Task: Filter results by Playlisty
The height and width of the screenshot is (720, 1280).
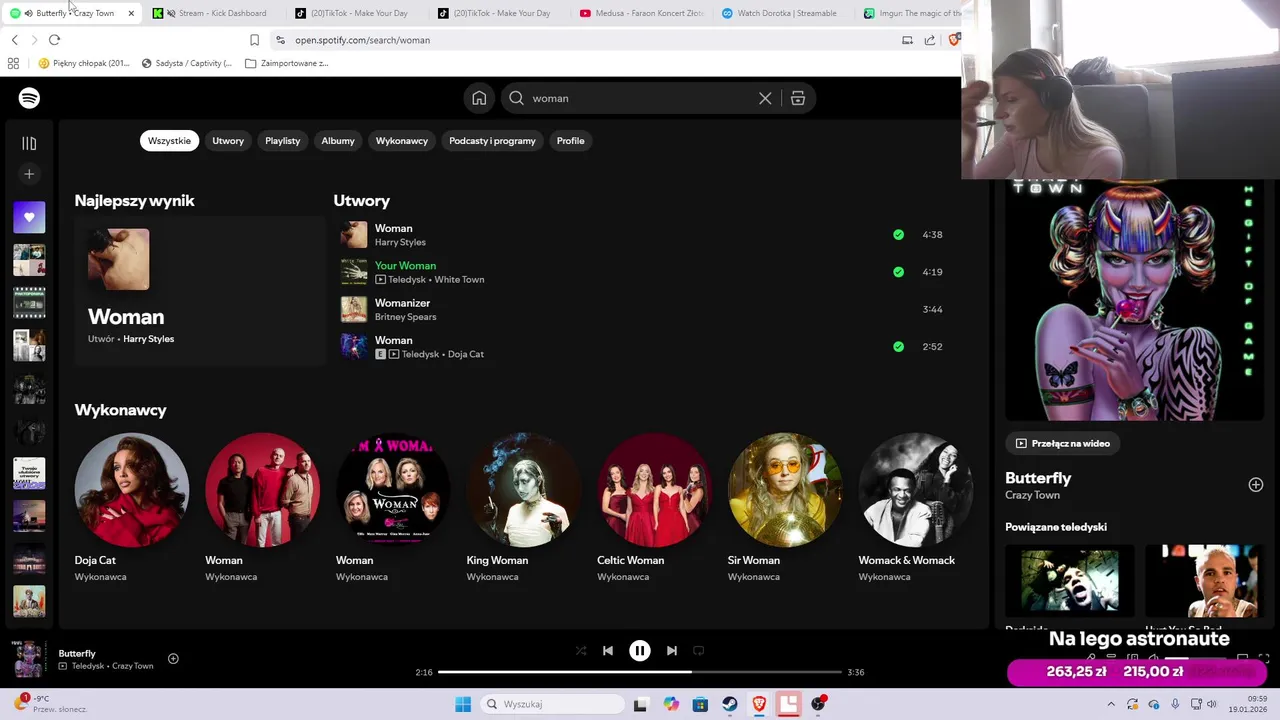Action: (x=283, y=141)
